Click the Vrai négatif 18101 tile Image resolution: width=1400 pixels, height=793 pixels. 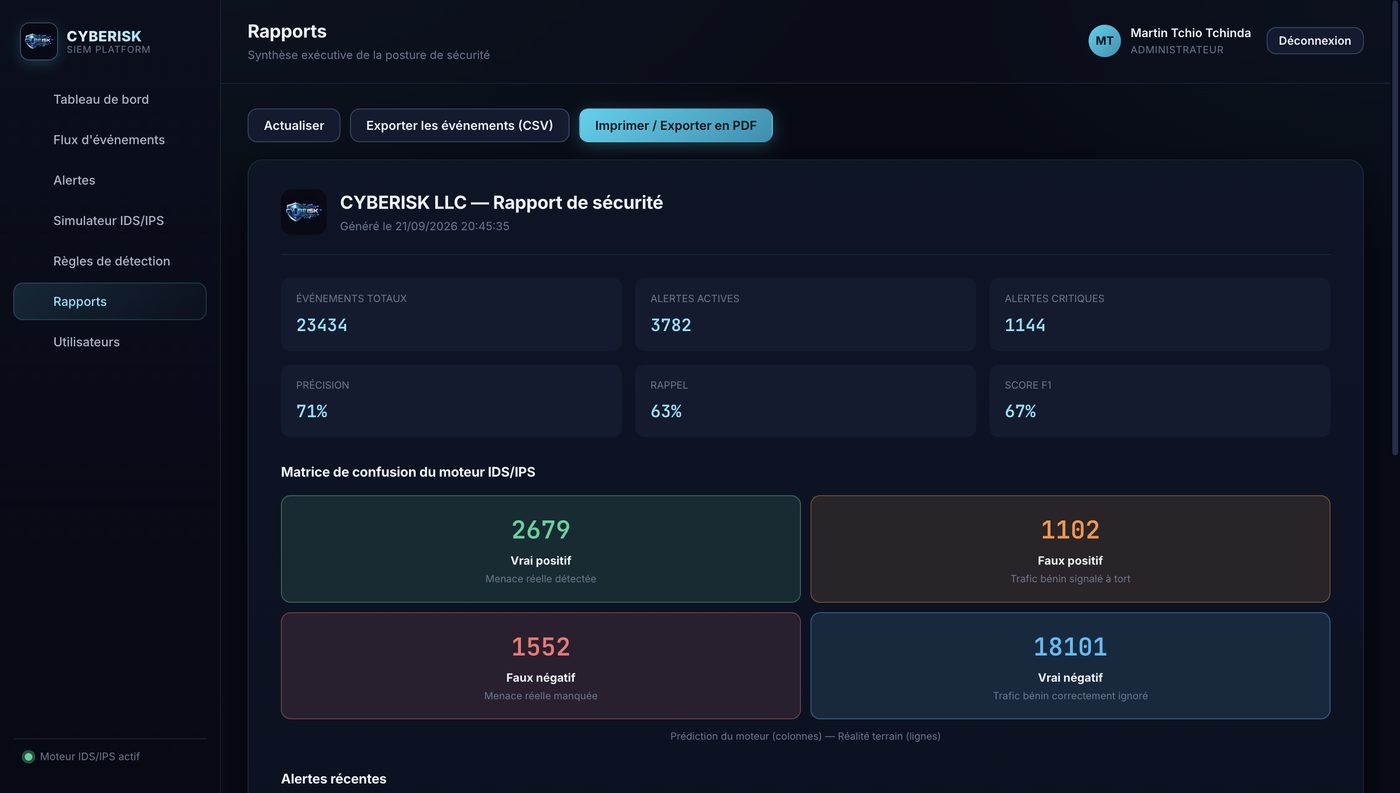click(1070, 666)
